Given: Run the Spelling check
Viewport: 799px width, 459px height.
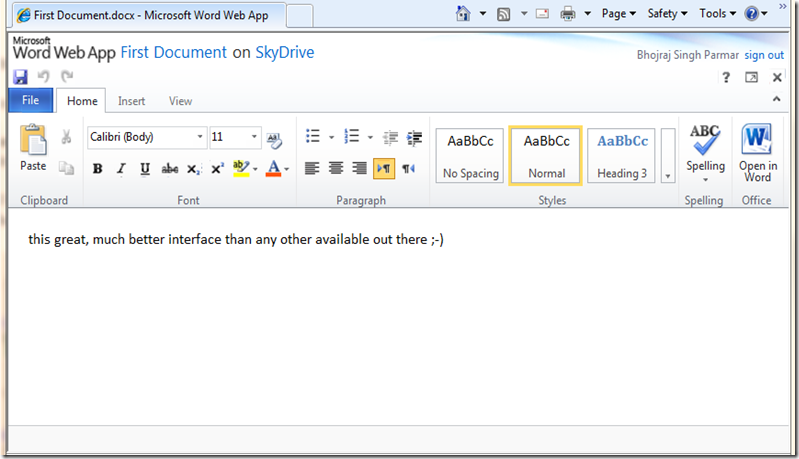Looking at the screenshot, I should click(x=705, y=153).
